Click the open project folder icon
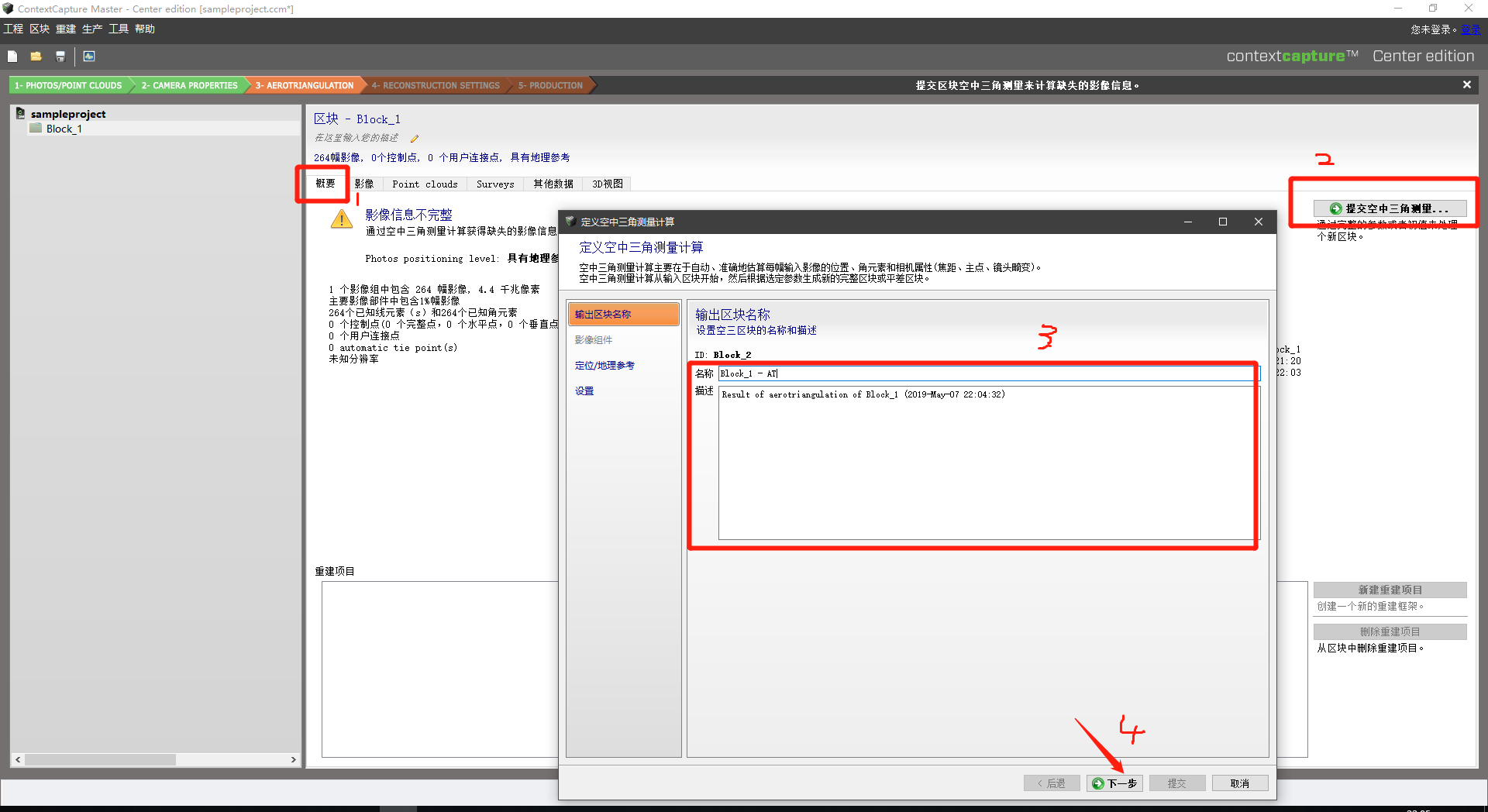1488x812 pixels. [x=36, y=57]
